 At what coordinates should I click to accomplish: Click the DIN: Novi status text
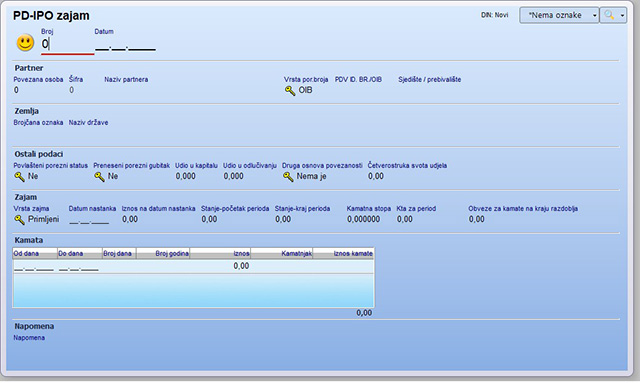pyautogui.click(x=494, y=15)
